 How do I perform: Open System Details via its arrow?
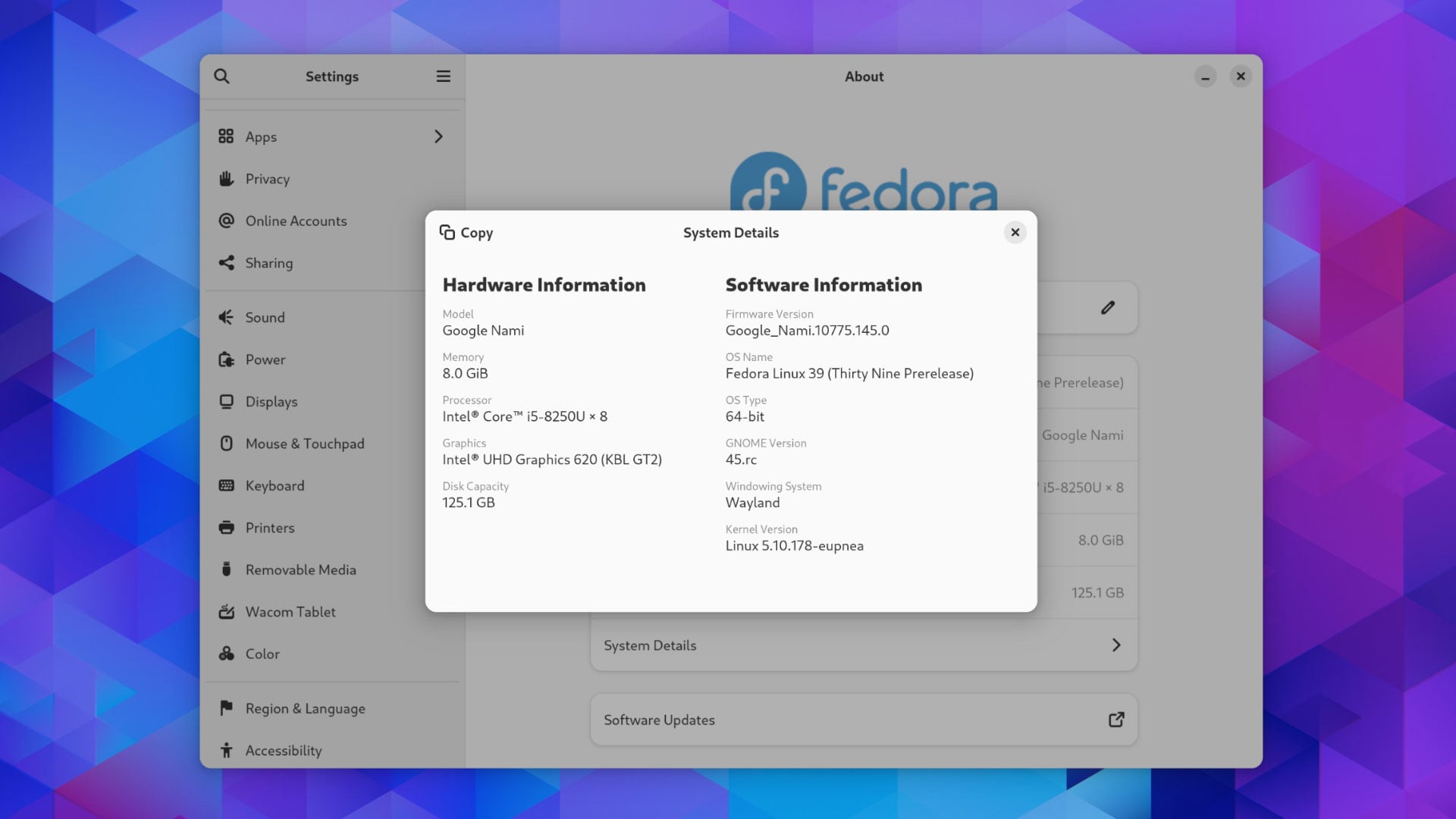[1116, 645]
